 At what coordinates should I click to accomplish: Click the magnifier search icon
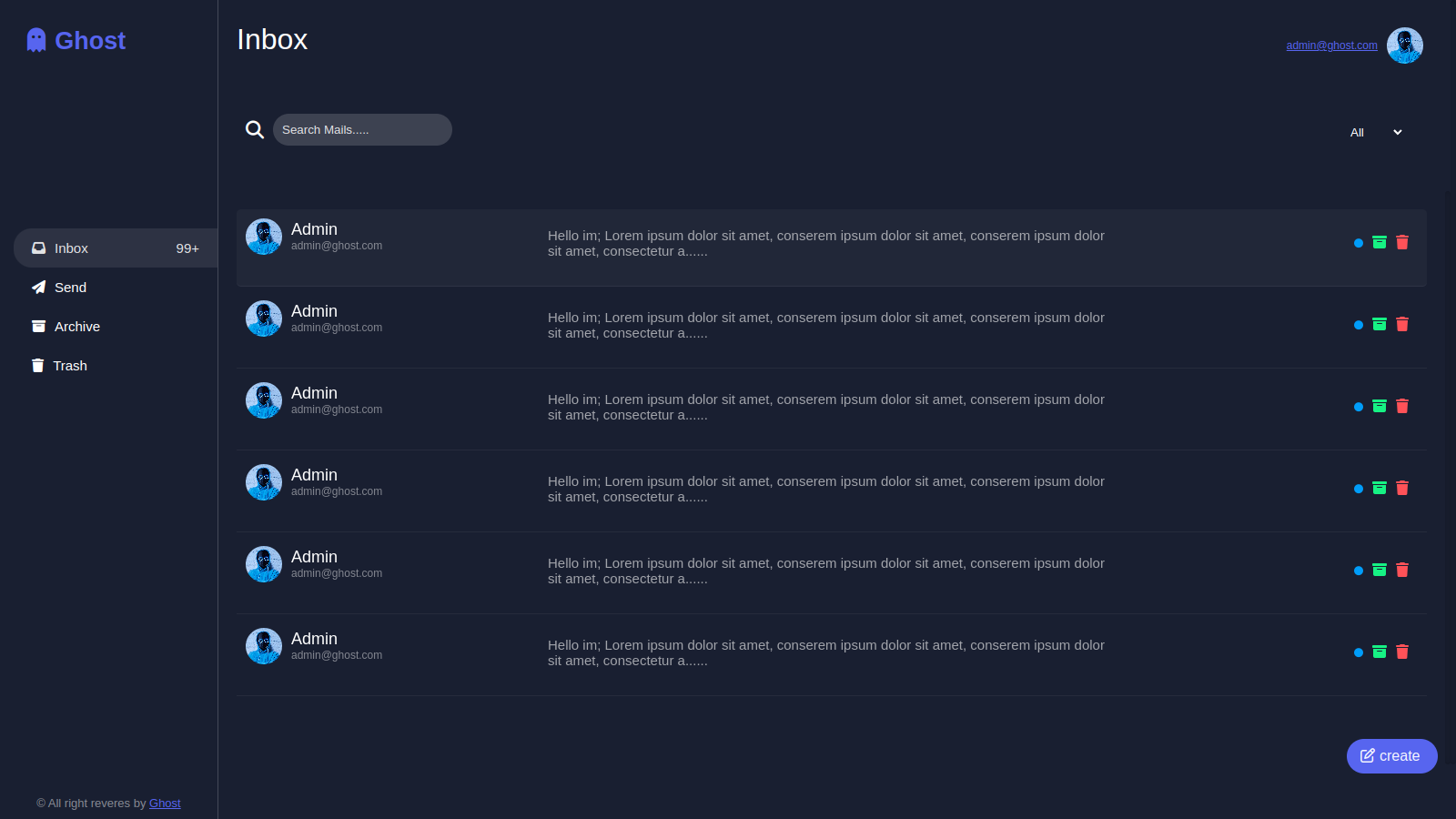255,130
